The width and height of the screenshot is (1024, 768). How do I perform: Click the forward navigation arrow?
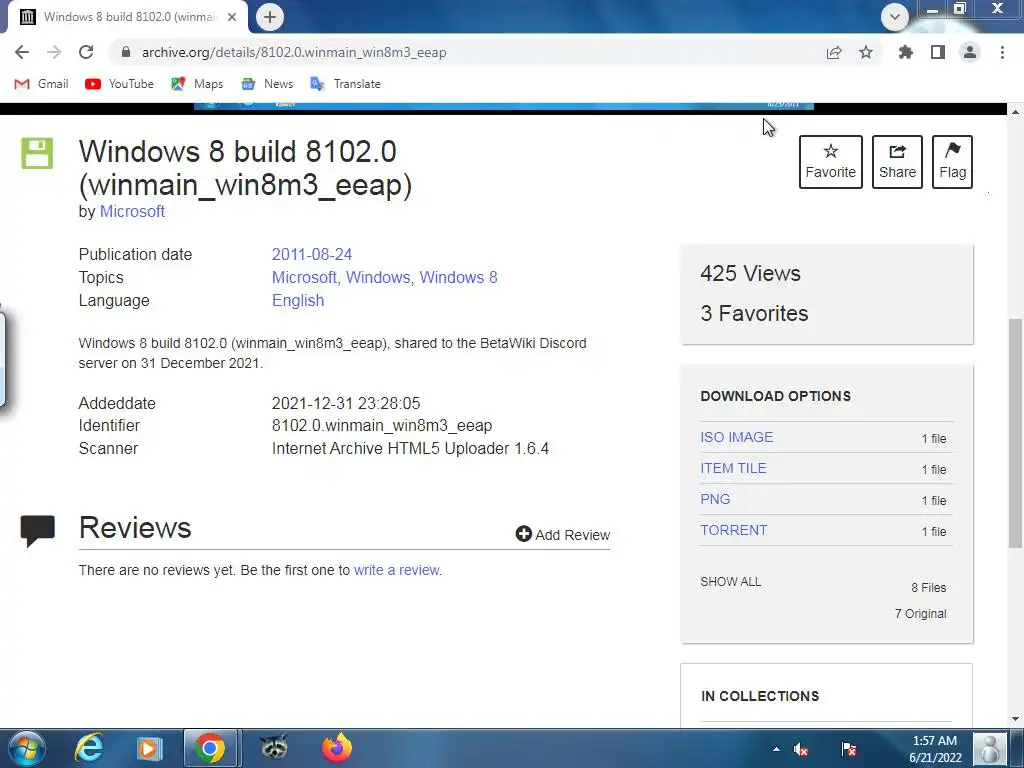54,52
